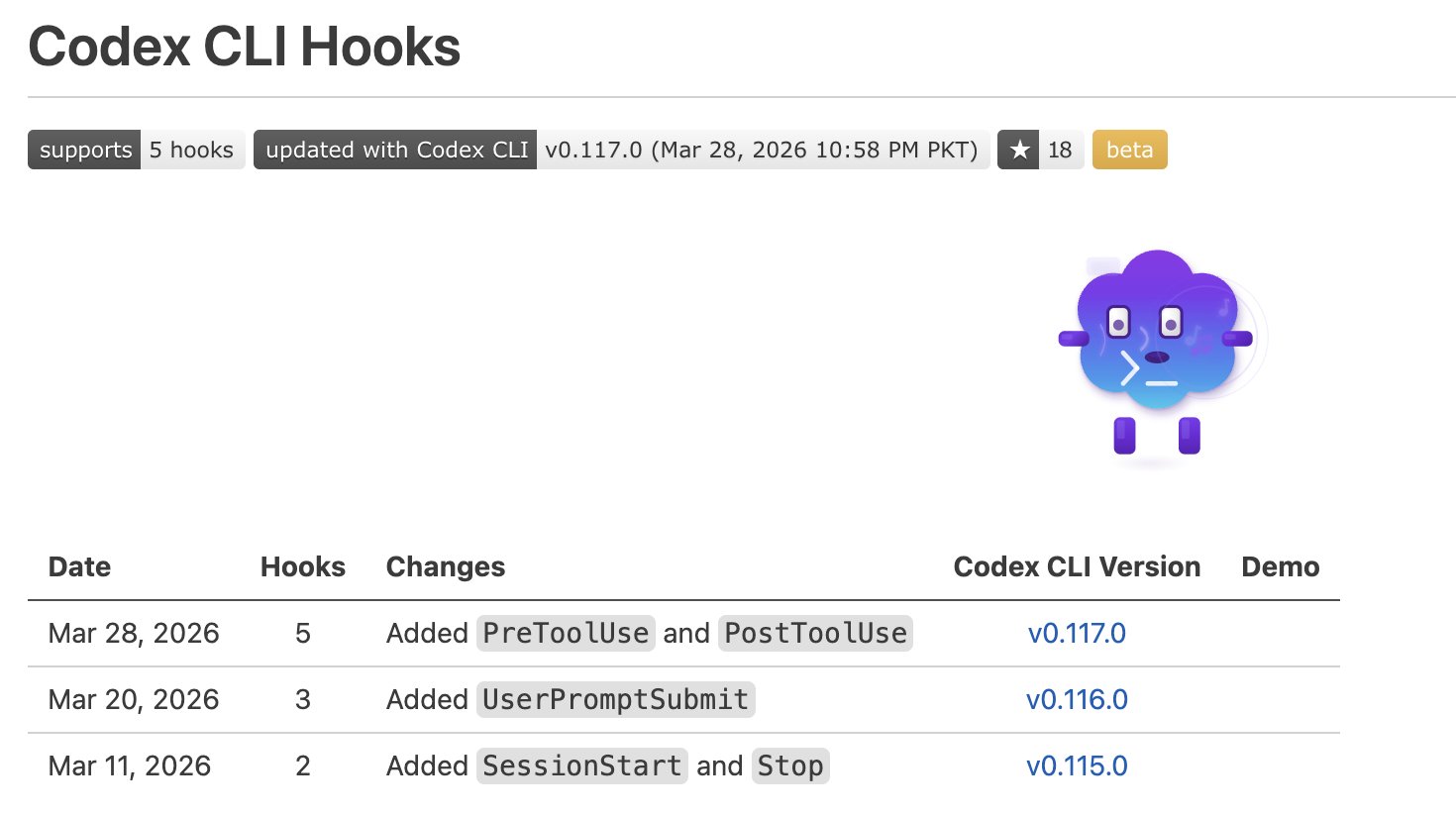This screenshot has width=1456, height=816.
Task: Click the Codex CLI Hooks heading
Action: 245,47
